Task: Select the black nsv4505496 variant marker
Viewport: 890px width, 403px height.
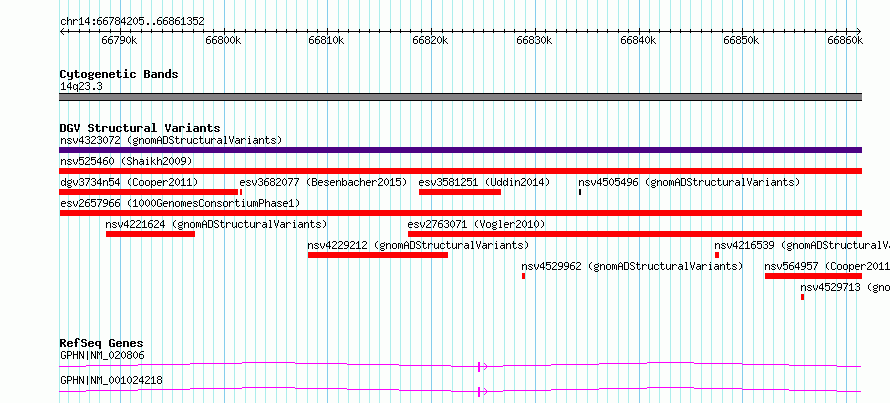Action: pyautogui.click(x=580, y=192)
